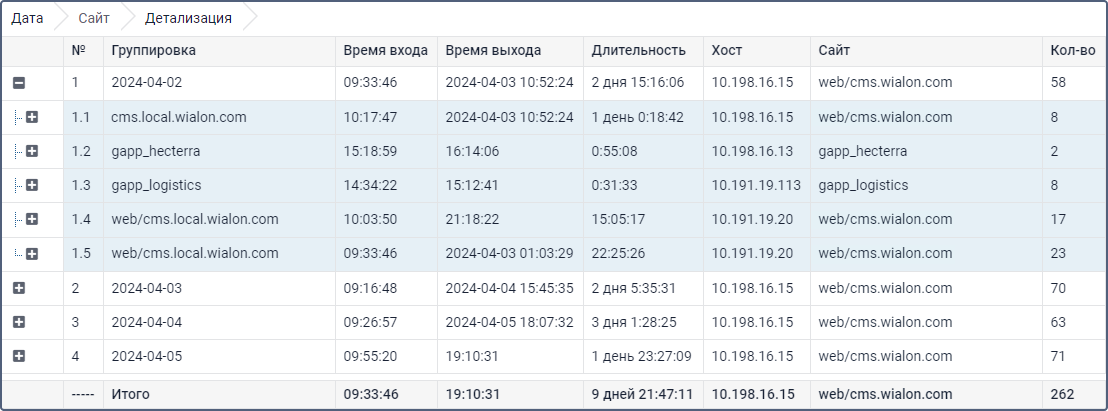Click the Хост column header
Image resolution: width=1108 pixels, height=411 pixels.
(727, 50)
